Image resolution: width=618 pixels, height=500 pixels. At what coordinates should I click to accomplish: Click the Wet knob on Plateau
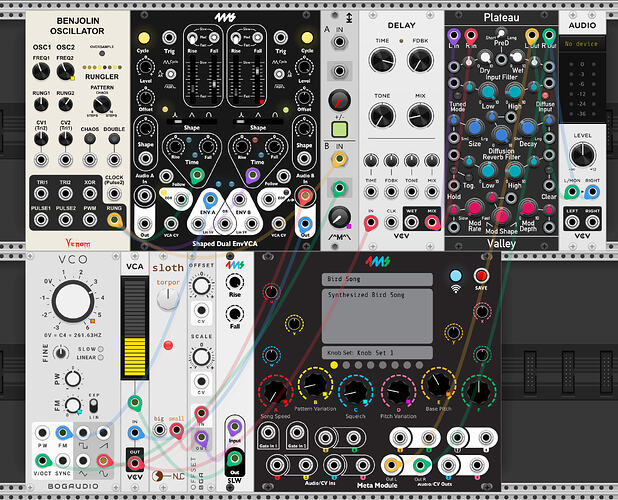[516, 58]
